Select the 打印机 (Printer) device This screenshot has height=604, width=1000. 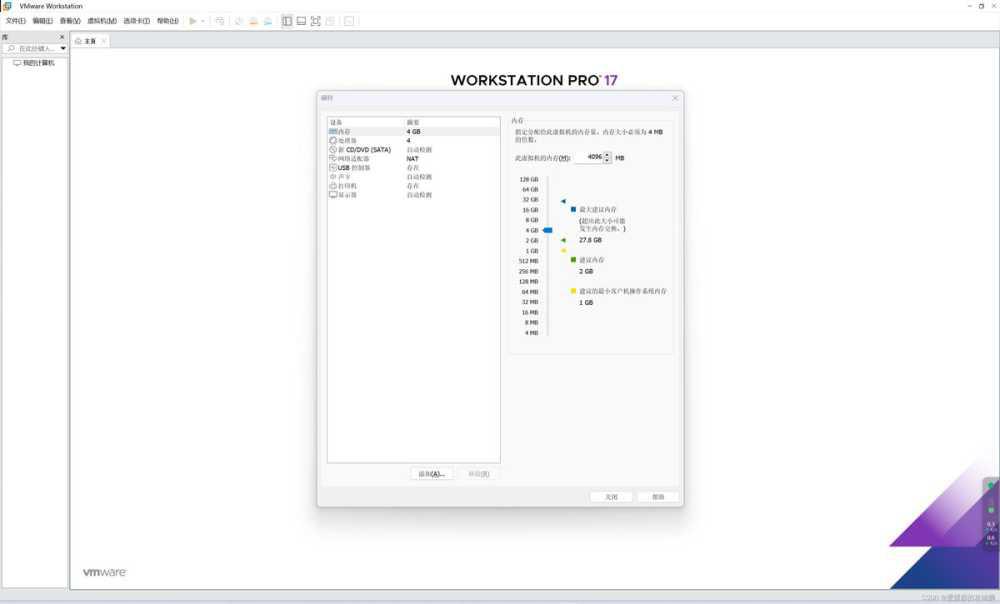(347, 186)
